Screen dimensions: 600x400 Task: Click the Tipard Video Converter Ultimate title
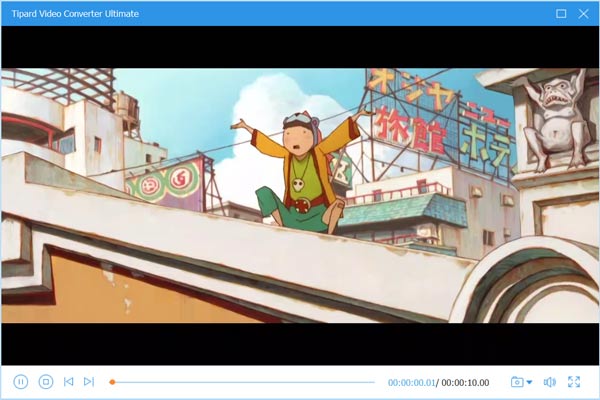[x=75, y=14]
